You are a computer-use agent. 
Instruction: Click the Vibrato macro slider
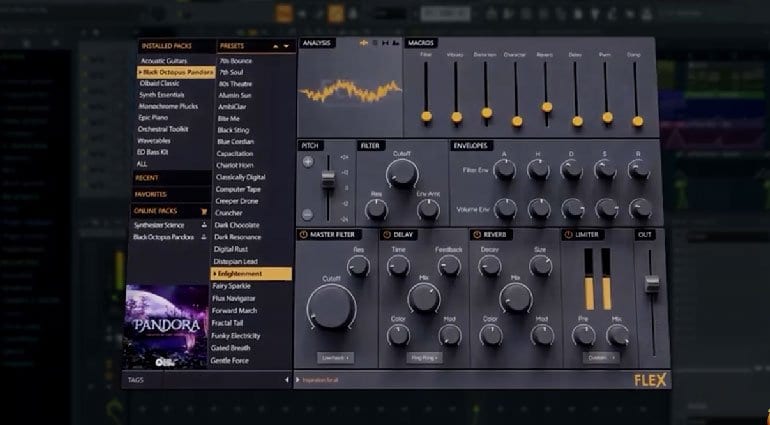(456, 117)
